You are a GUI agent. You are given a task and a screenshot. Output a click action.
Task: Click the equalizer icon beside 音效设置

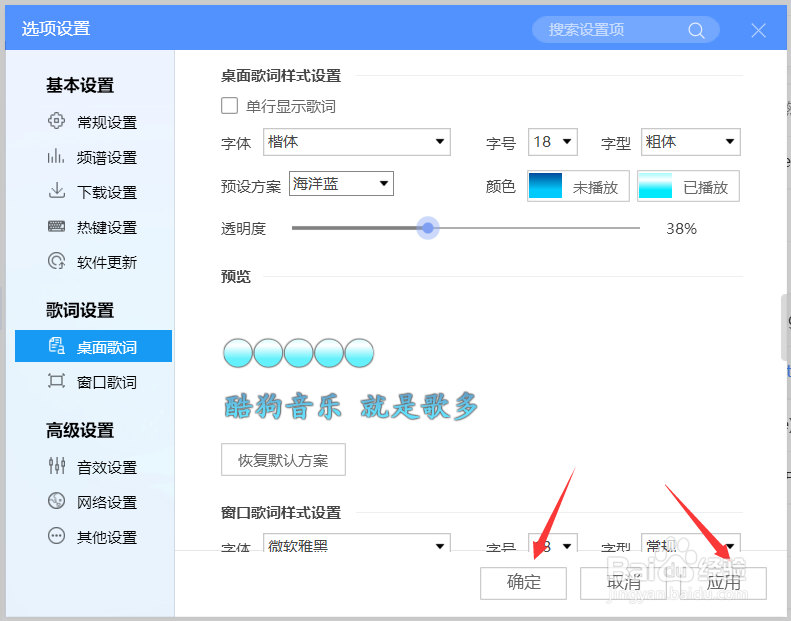(x=56, y=466)
